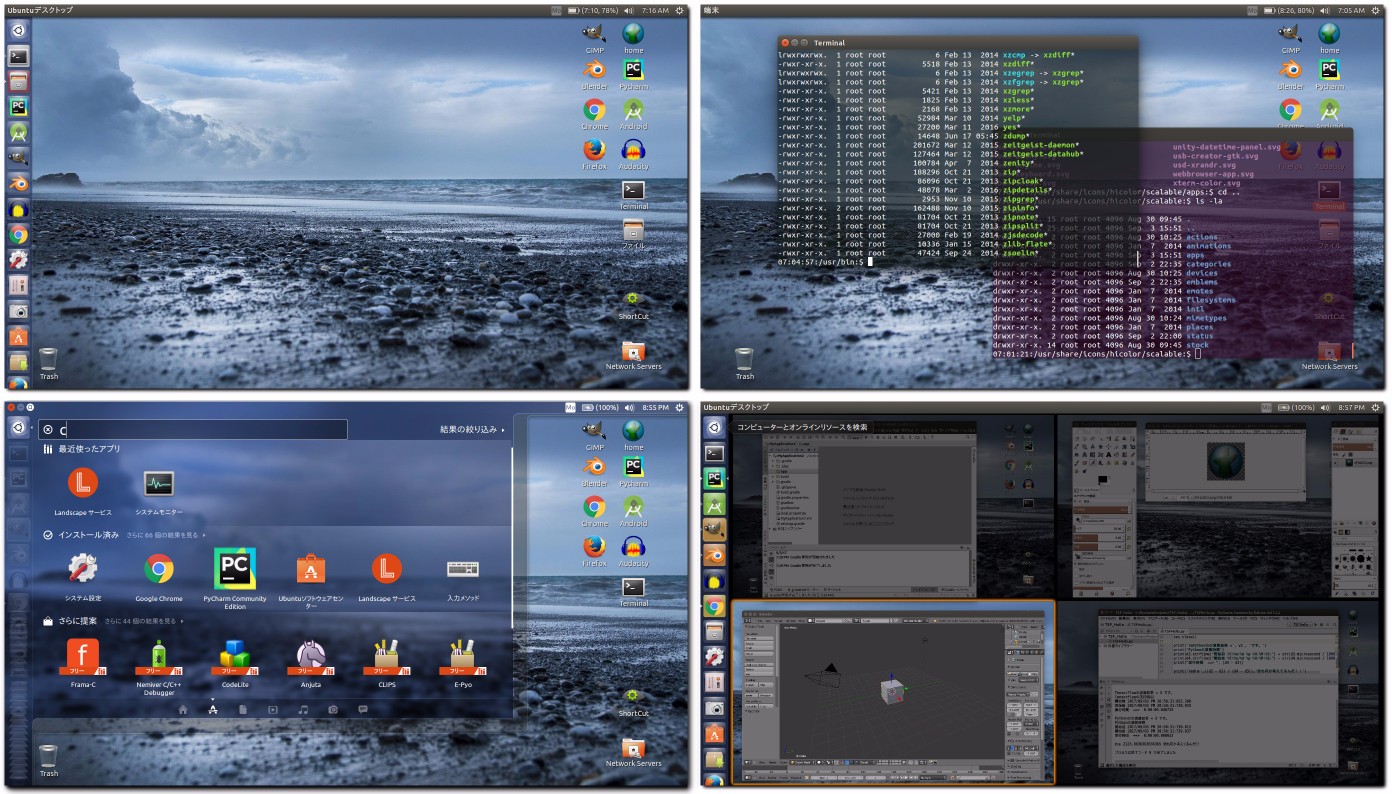The width and height of the screenshot is (1392, 794).
Task: Select CLIPS free app in the Dash
Action: pos(387,663)
